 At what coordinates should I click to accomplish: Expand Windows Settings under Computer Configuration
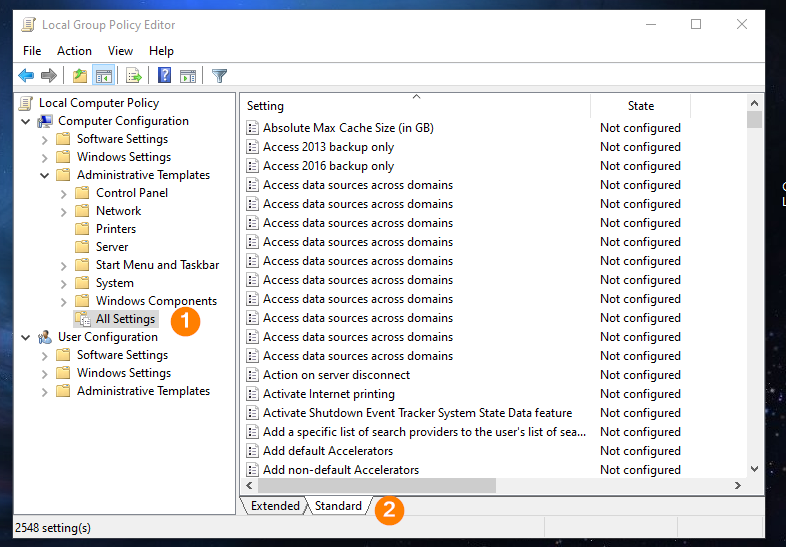[45, 158]
